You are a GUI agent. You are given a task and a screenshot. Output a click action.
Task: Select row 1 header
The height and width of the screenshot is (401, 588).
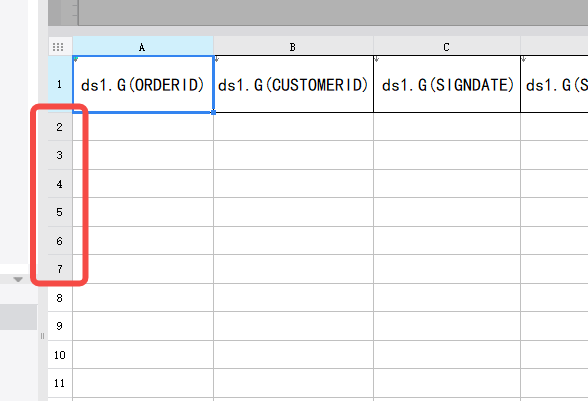(60, 84)
